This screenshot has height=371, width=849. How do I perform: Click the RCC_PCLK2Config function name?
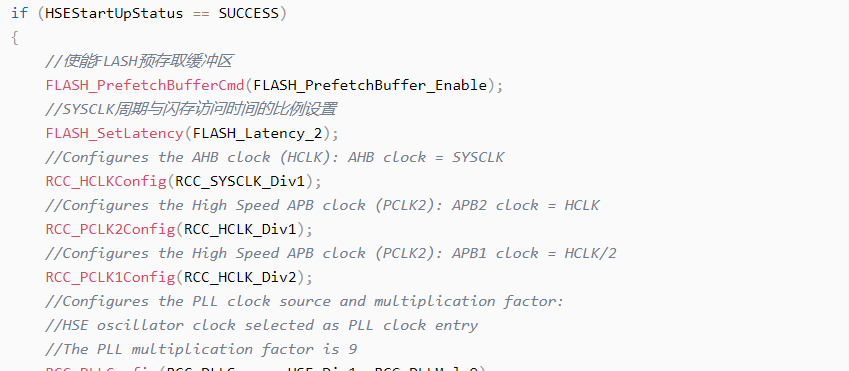[110, 230]
